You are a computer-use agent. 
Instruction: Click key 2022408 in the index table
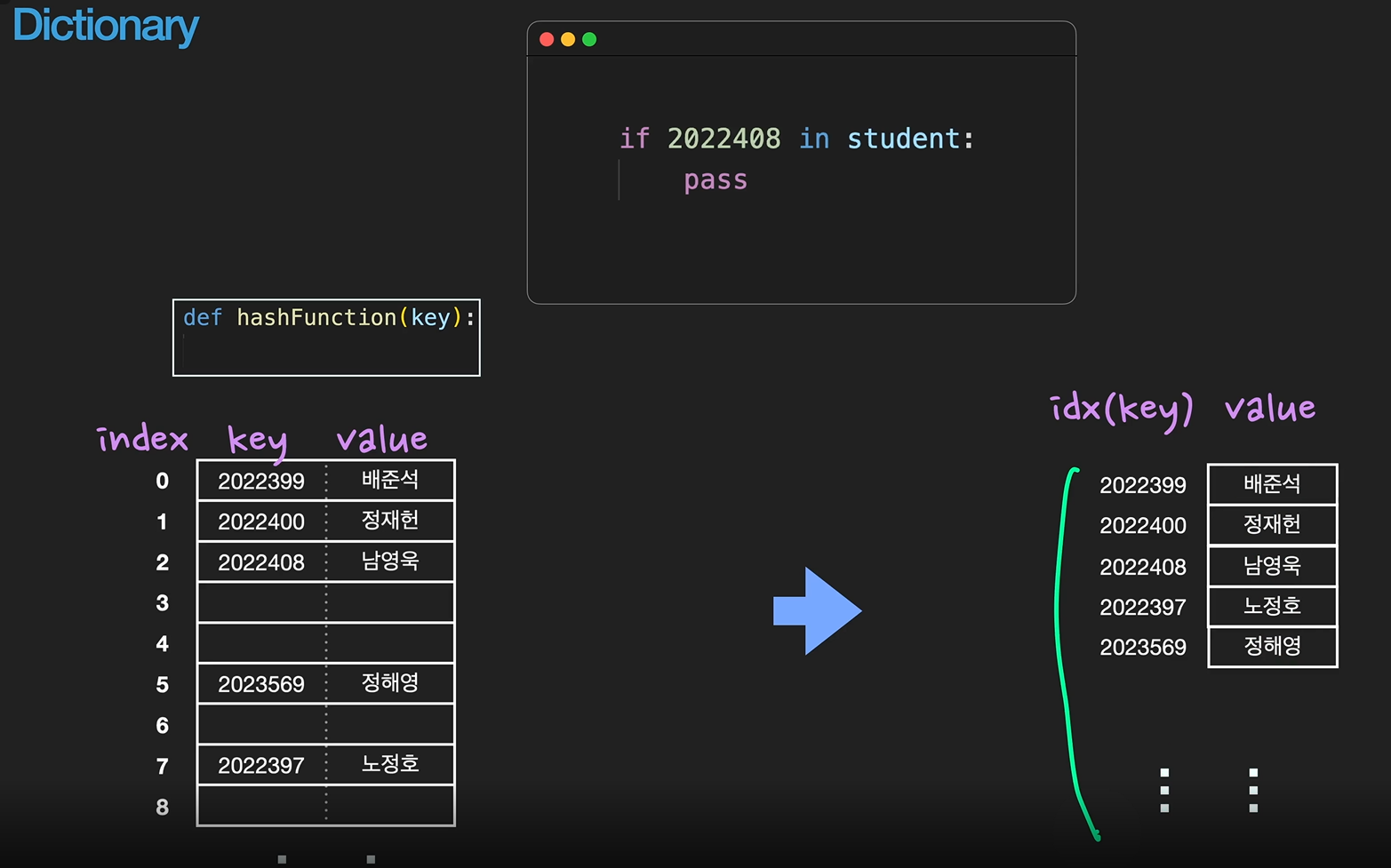[x=261, y=563]
